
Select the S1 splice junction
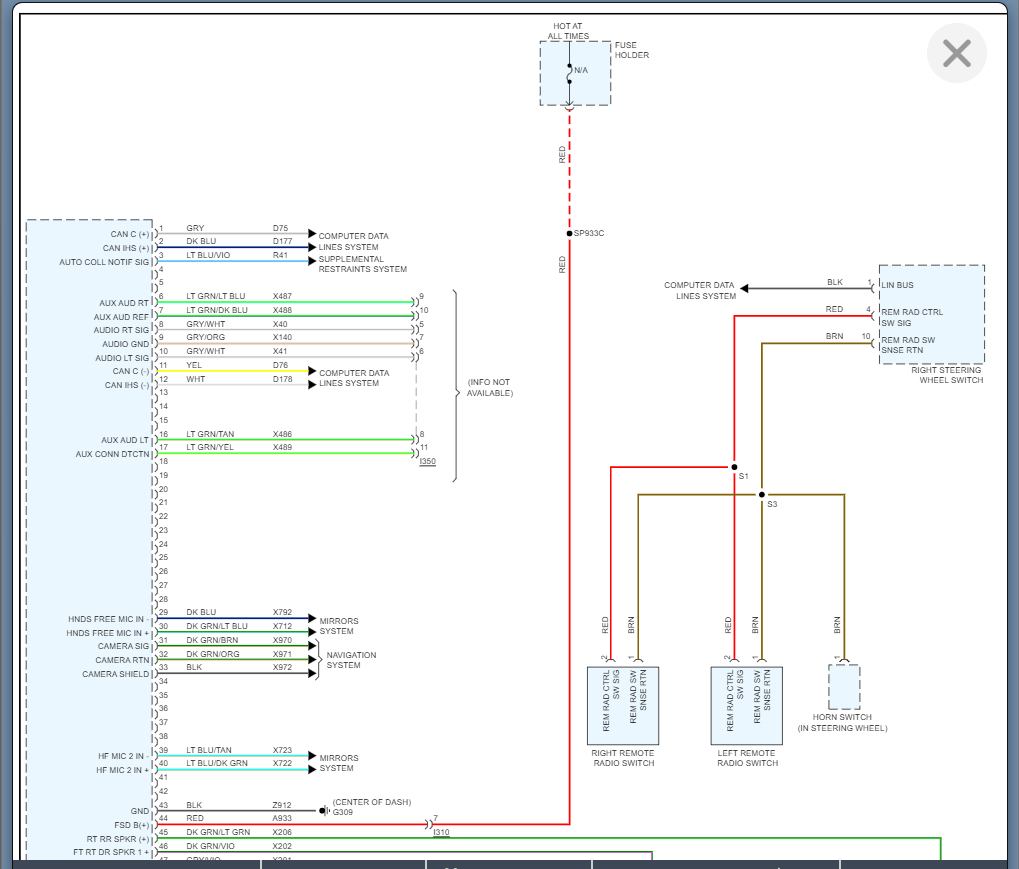point(734,467)
